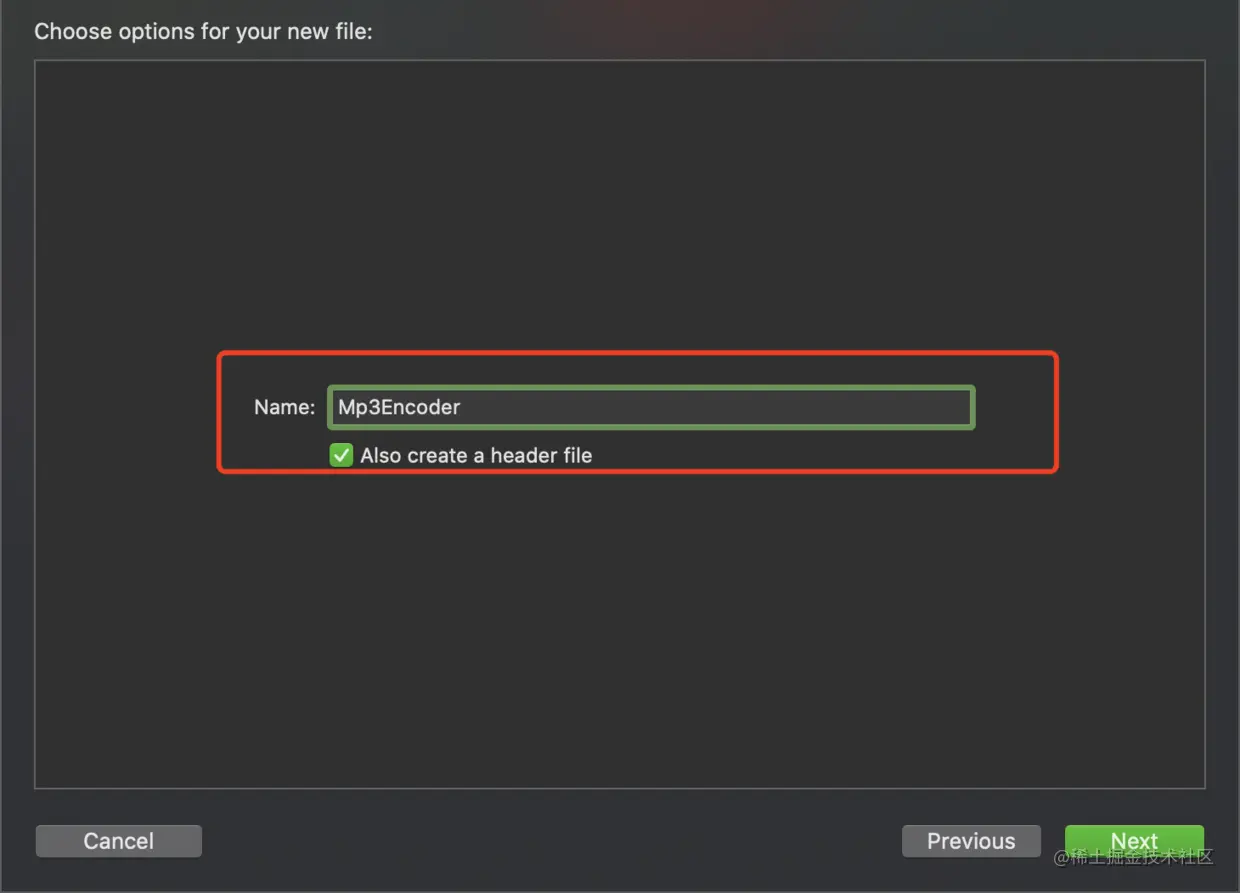Screen dimensions: 1240x893
Task: Return to the template chooser via Previous
Action: pos(971,841)
